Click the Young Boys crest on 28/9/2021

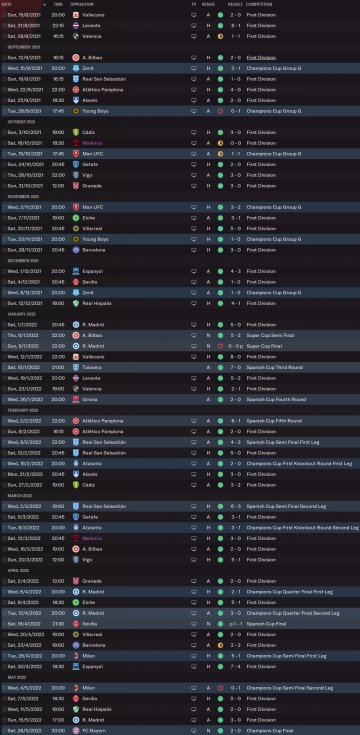point(75,111)
